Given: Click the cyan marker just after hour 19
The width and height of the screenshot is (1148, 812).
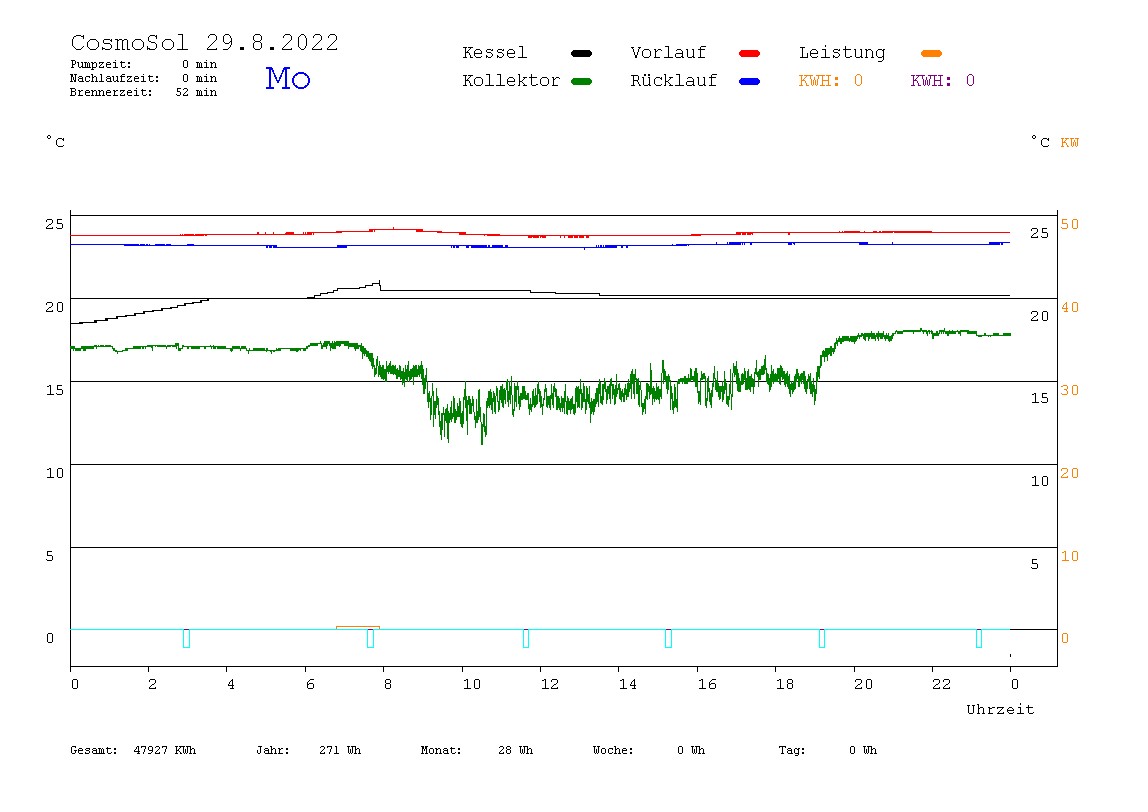Looking at the screenshot, I should [x=822, y=638].
